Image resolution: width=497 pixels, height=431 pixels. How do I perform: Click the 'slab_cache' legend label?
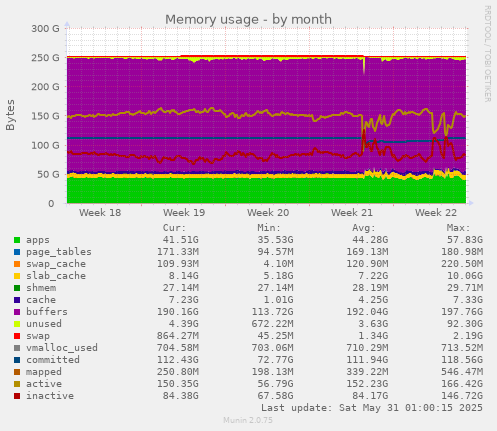tap(56, 276)
